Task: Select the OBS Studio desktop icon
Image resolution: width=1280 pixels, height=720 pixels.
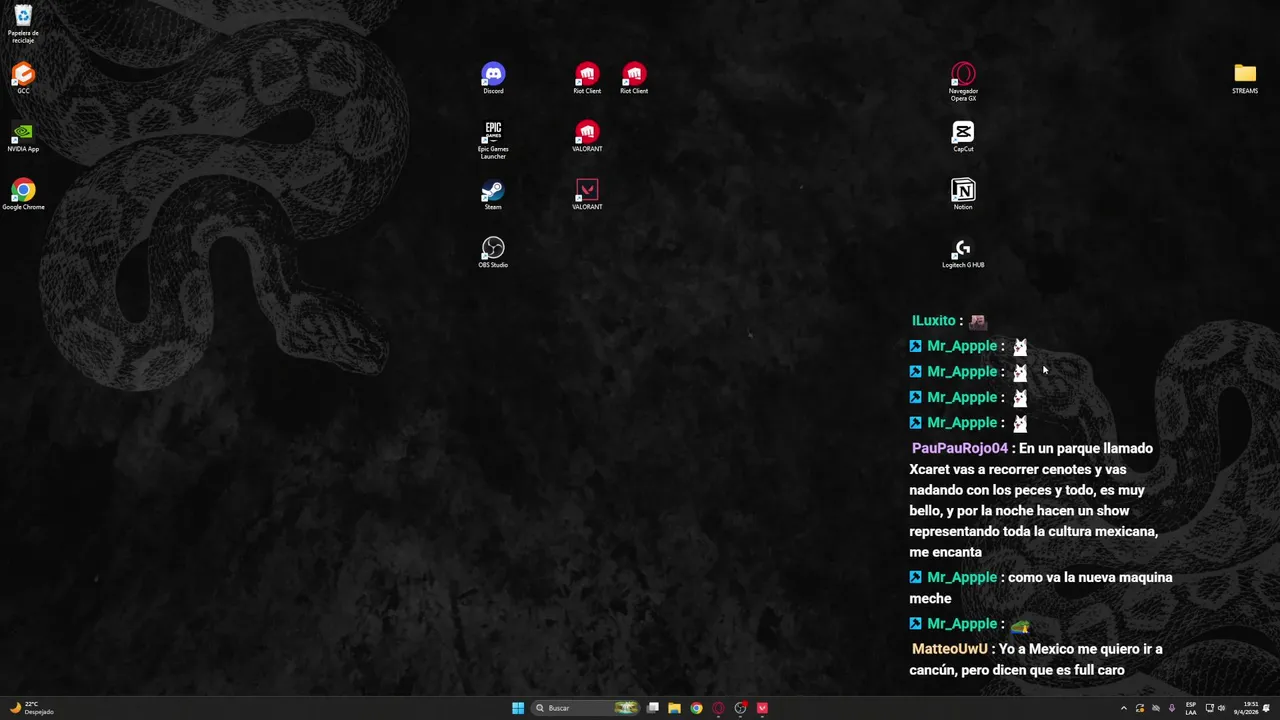Action: (x=493, y=252)
